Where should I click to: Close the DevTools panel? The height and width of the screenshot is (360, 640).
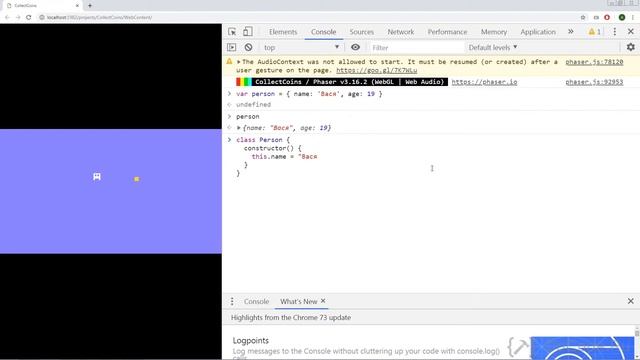click(x=631, y=31)
